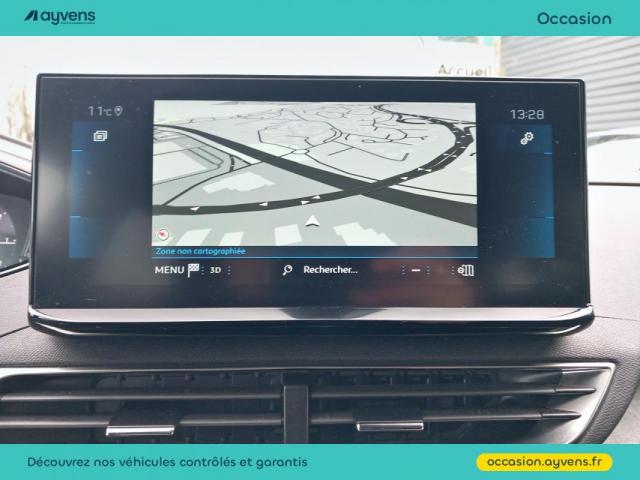Click the ayvens logo in banner

tap(60, 16)
